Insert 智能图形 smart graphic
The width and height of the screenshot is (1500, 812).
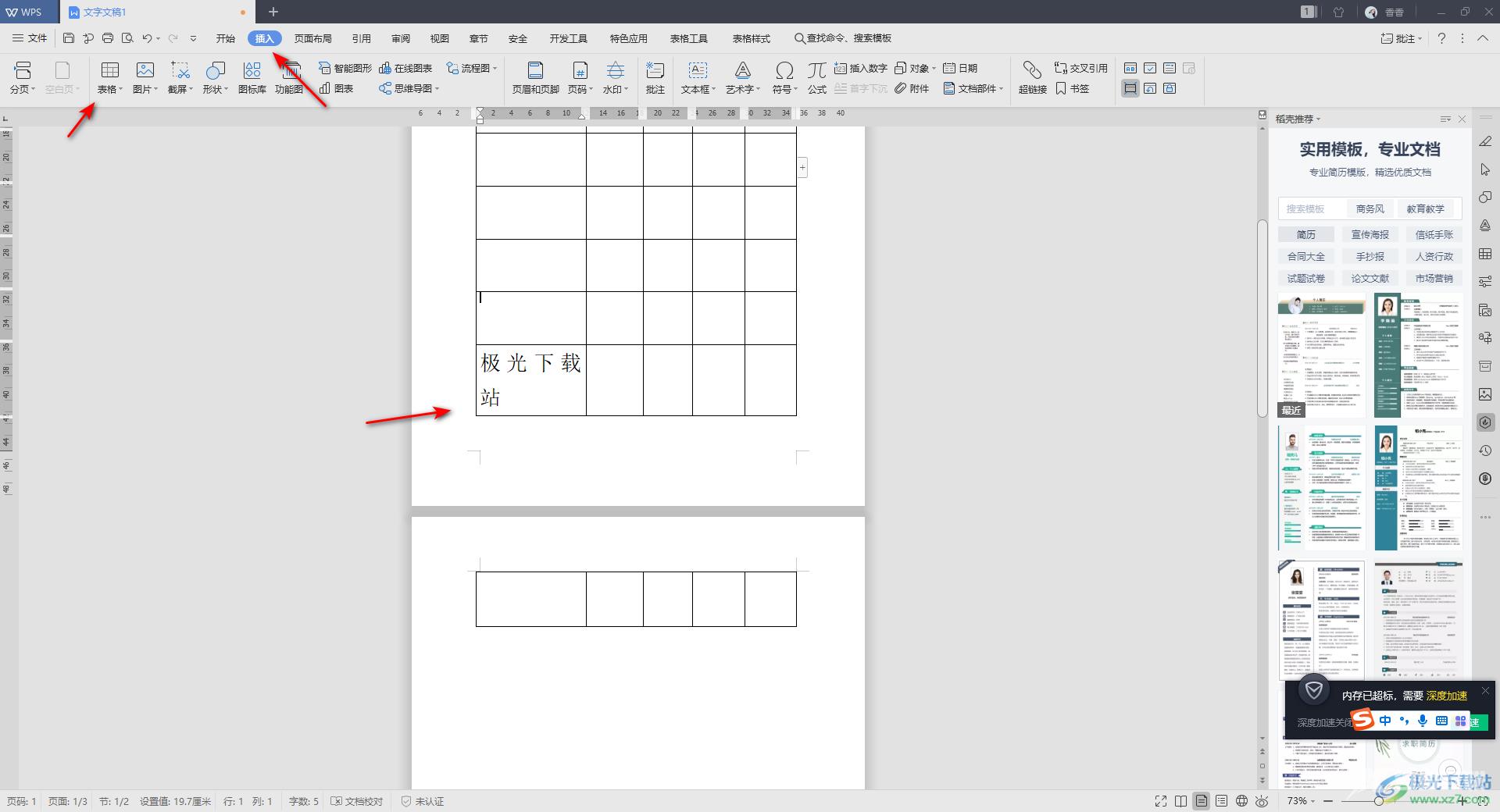tap(345, 68)
